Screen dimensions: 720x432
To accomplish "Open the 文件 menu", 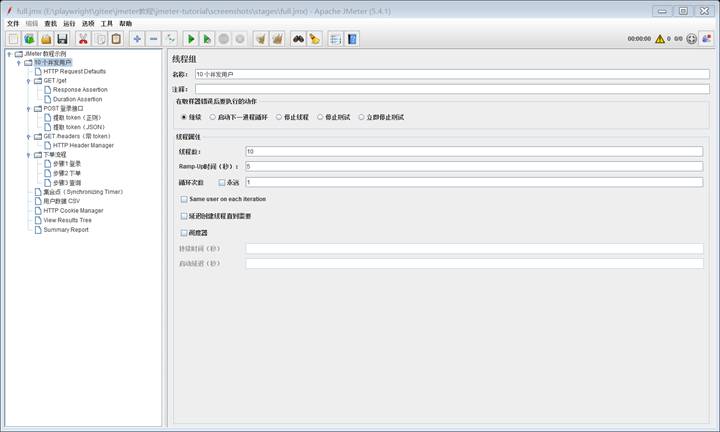I will [x=13, y=23].
